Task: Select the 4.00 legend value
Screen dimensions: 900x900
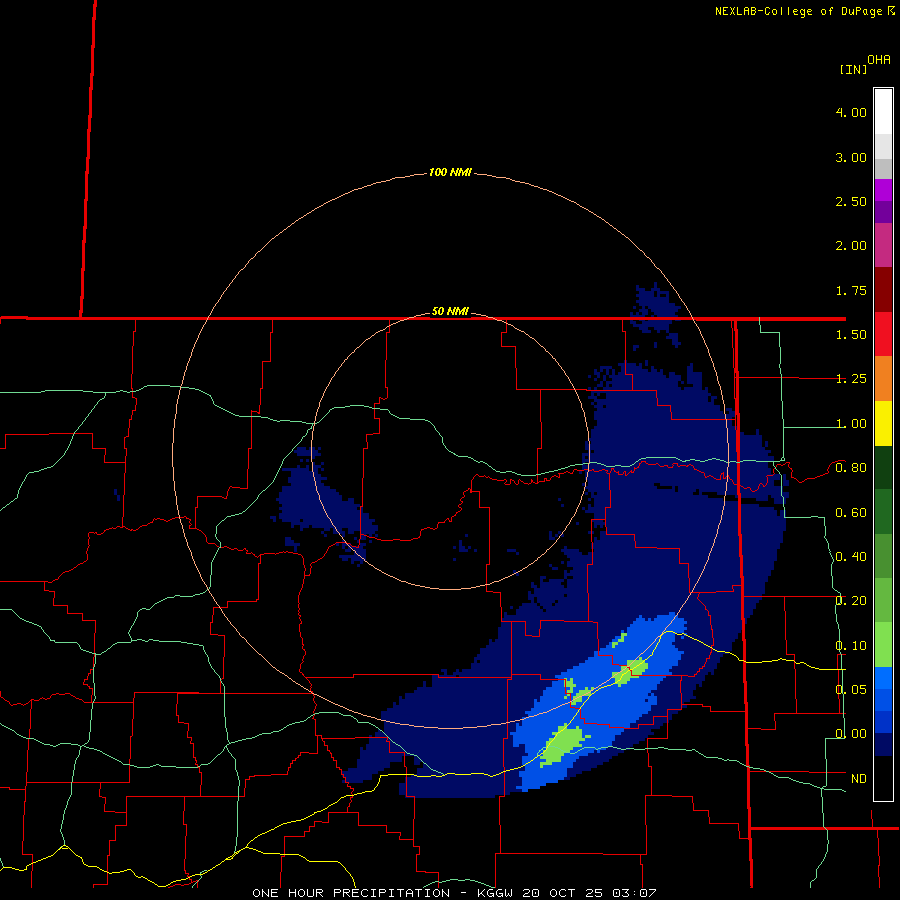Action: click(x=851, y=112)
